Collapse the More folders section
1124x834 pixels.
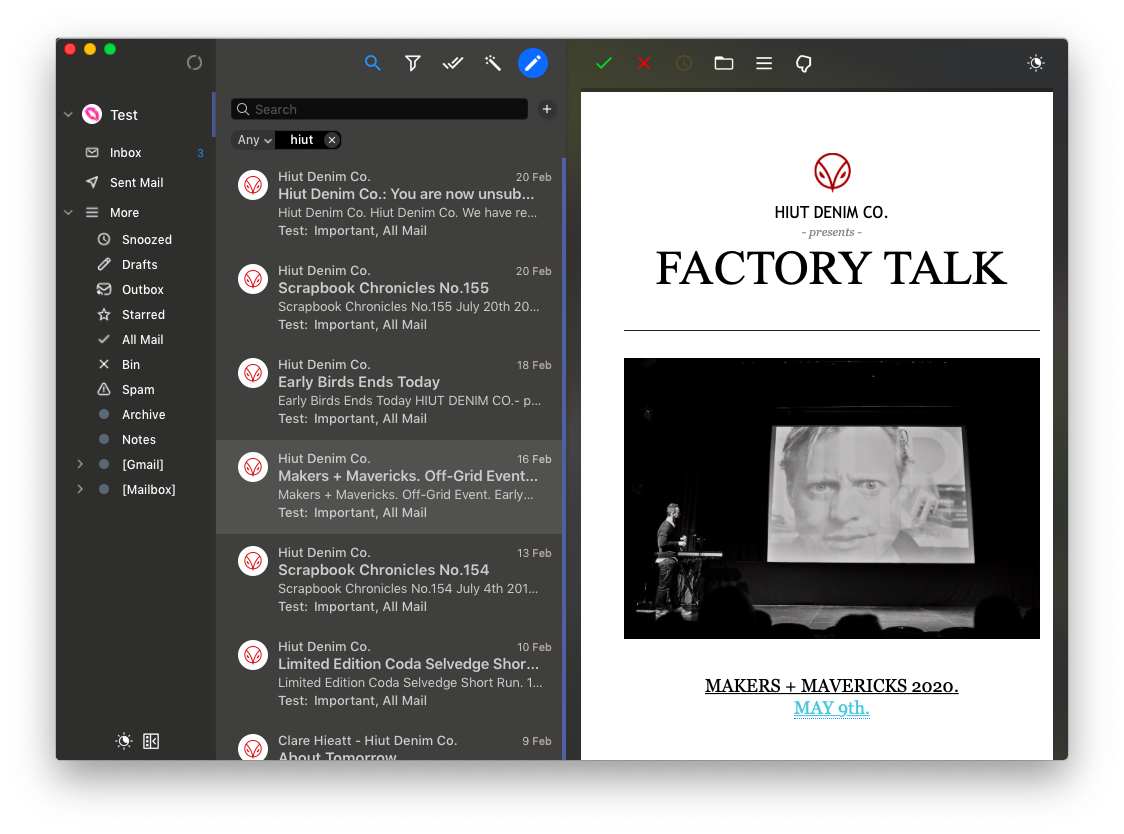tap(68, 212)
